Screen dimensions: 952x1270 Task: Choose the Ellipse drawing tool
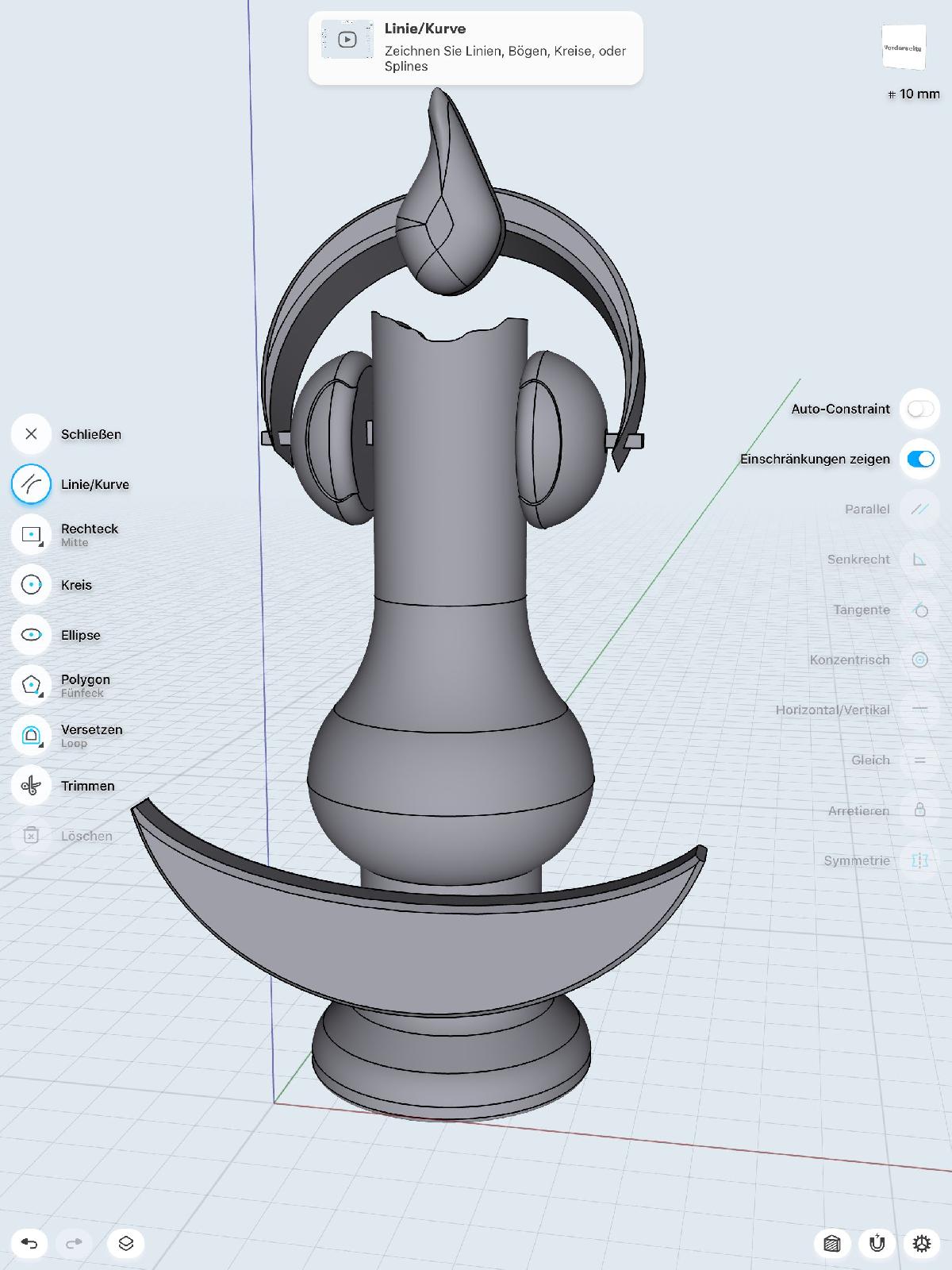31,635
